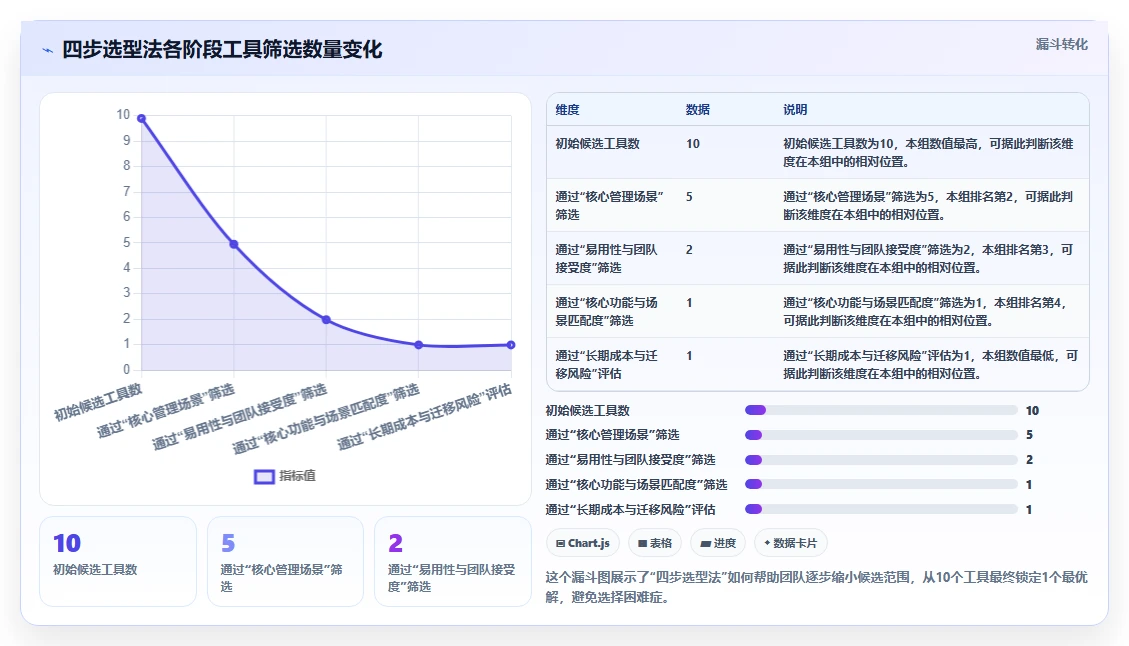Click the chart title 四步选型法各阶段工具筛选数量变化

pyautogui.click(x=222, y=50)
